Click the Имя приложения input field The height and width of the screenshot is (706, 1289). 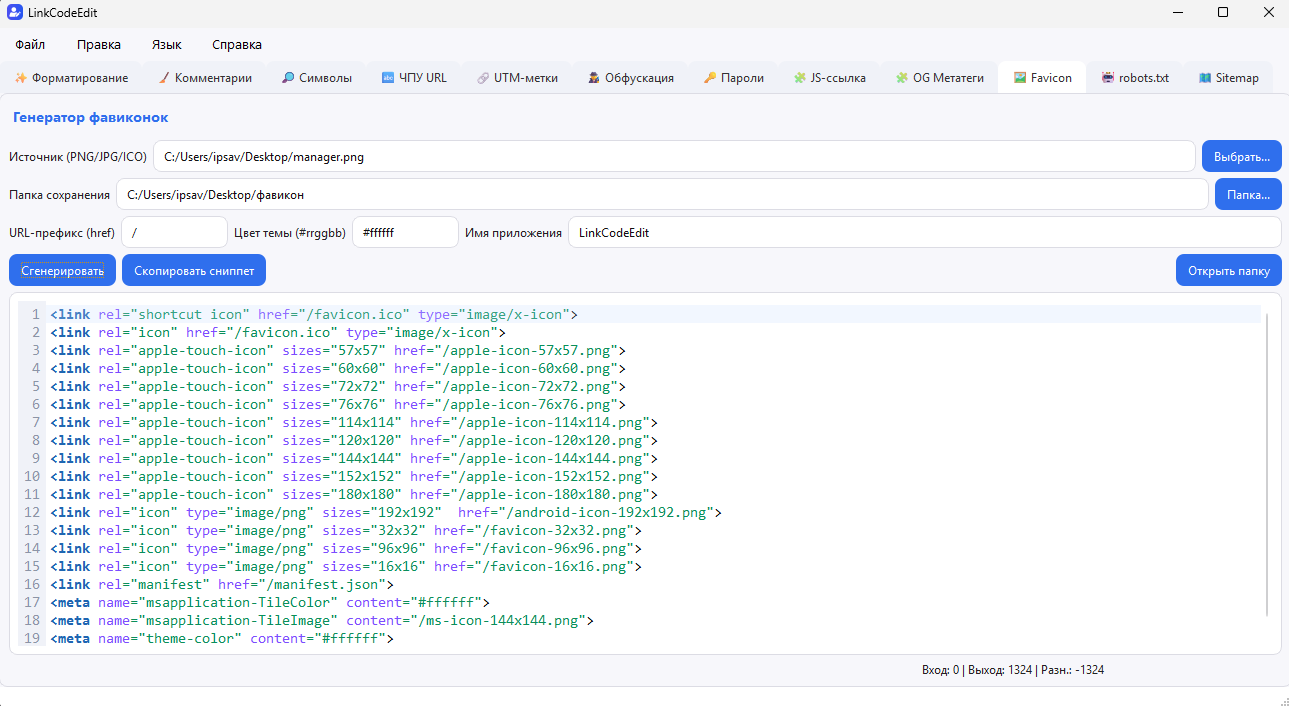924,233
